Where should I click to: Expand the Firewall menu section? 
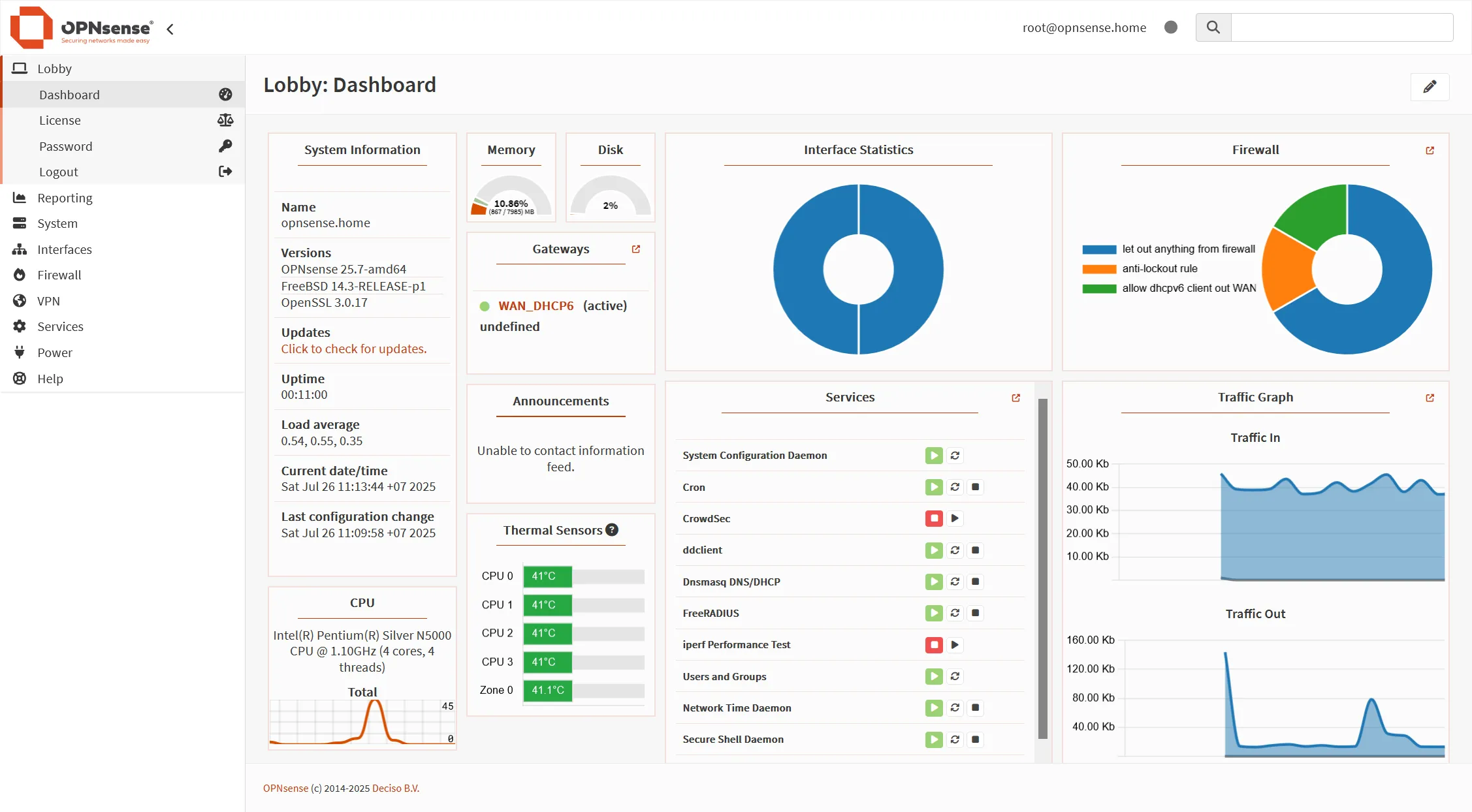tap(59, 275)
